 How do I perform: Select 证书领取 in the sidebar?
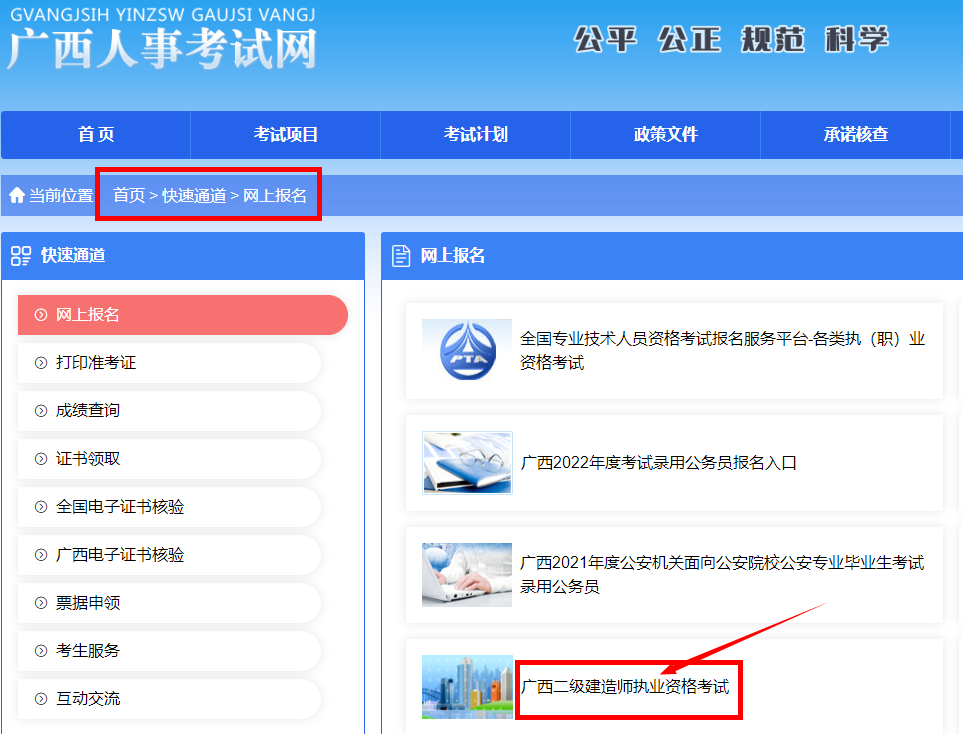90,459
